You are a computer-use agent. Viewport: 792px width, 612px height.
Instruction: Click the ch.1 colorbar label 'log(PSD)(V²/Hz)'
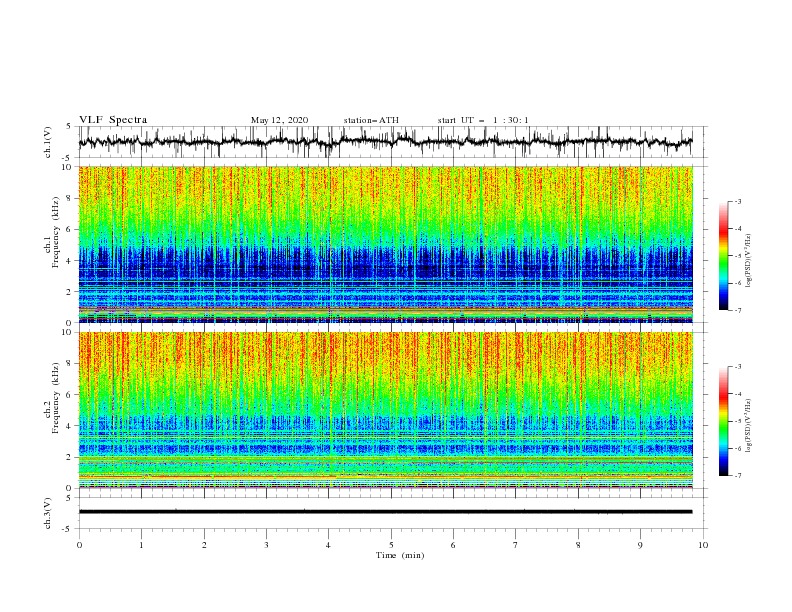pyautogui.click(x=749, y=261)
